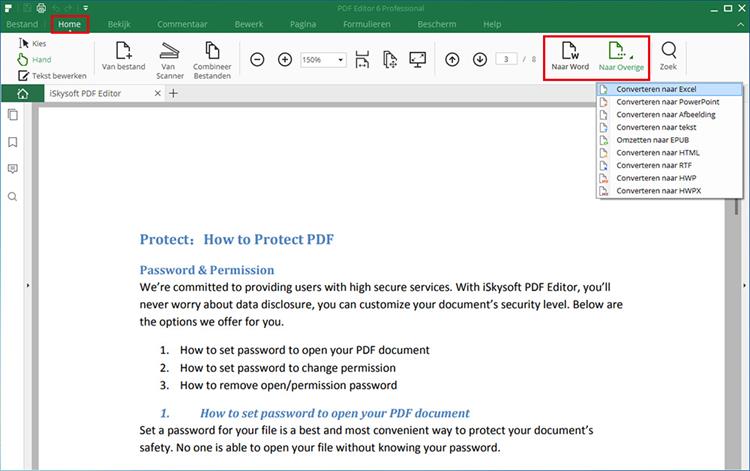Open Naar Overige conversion dropdown
Image resolution: width=750 pixels, height=471 pixels.
pyautogui.click(x=621, y=56)
